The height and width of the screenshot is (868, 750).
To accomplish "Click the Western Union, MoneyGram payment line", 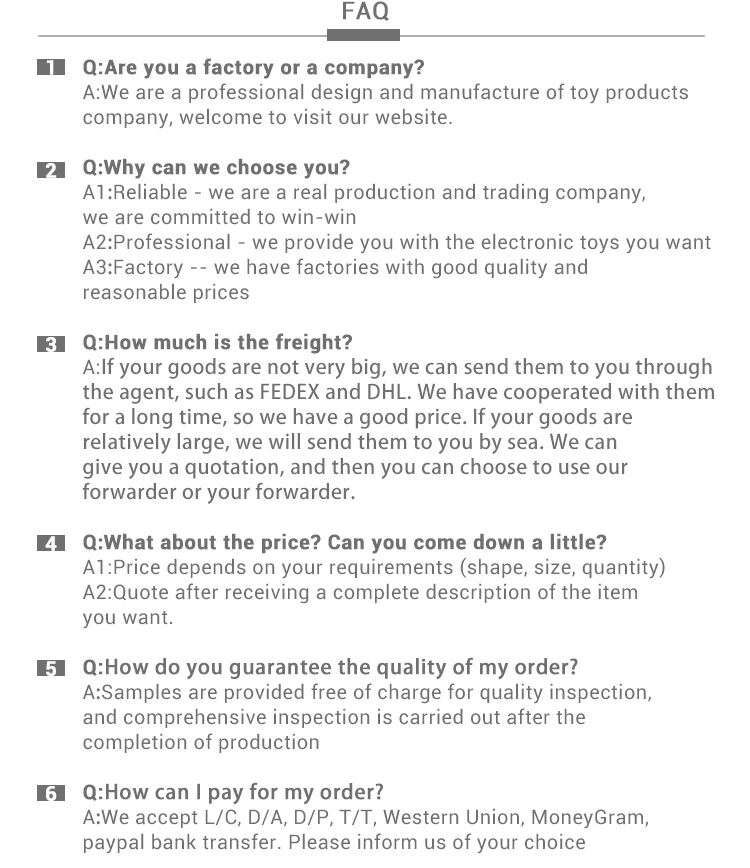I will (x=366, y=818).
